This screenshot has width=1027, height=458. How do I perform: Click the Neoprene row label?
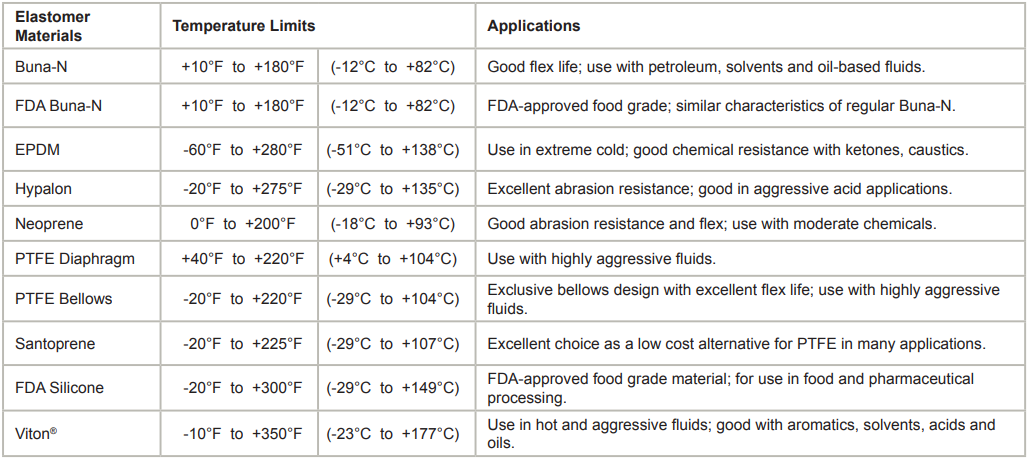pos(48,224)
